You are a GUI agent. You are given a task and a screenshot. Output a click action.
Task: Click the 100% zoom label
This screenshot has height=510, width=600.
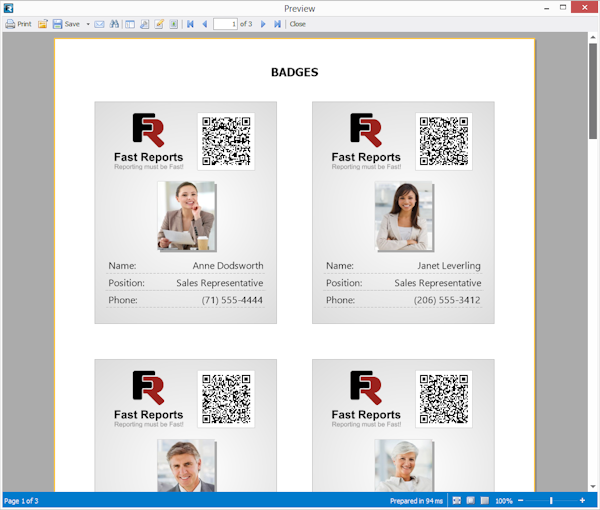click(504, 501)
